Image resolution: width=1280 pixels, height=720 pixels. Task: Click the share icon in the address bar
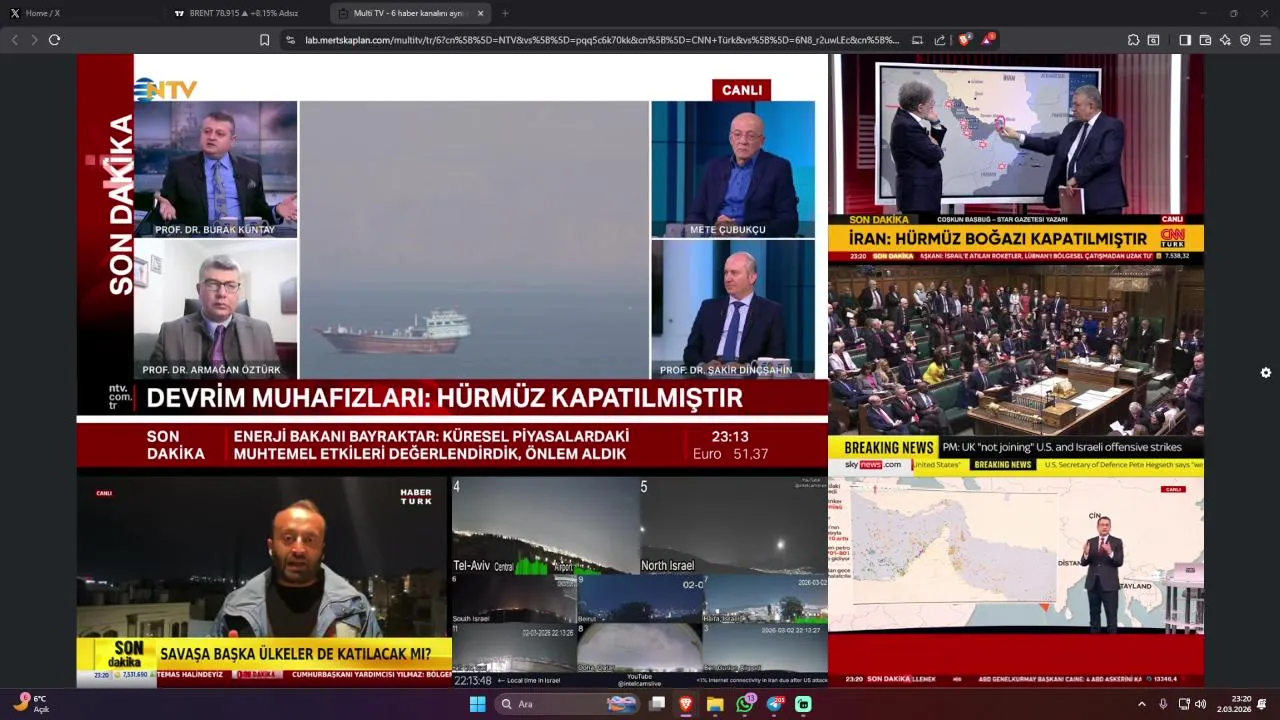(940, 40)
